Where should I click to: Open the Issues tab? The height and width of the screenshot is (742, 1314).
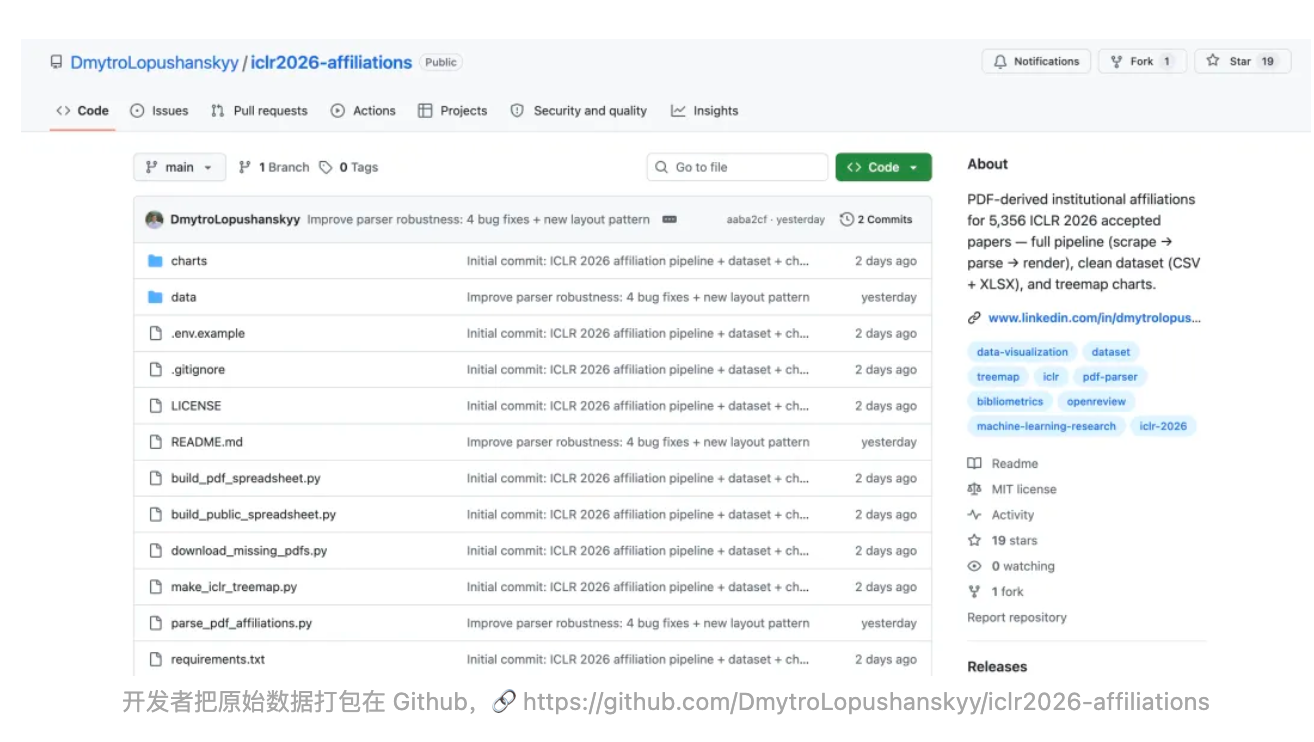(159, 111)
